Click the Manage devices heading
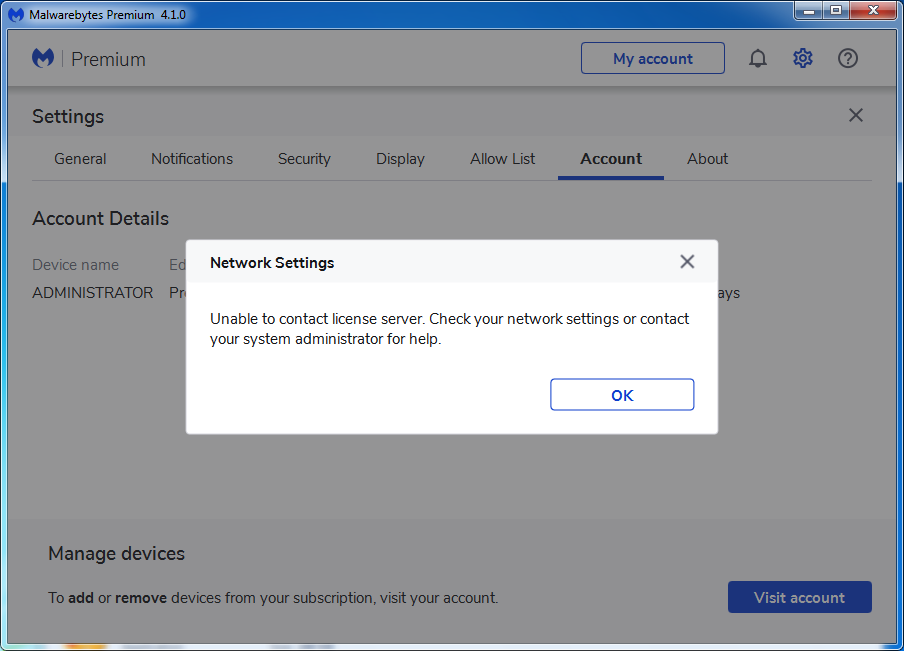This screenshot has width=904, height=651. 116,554
